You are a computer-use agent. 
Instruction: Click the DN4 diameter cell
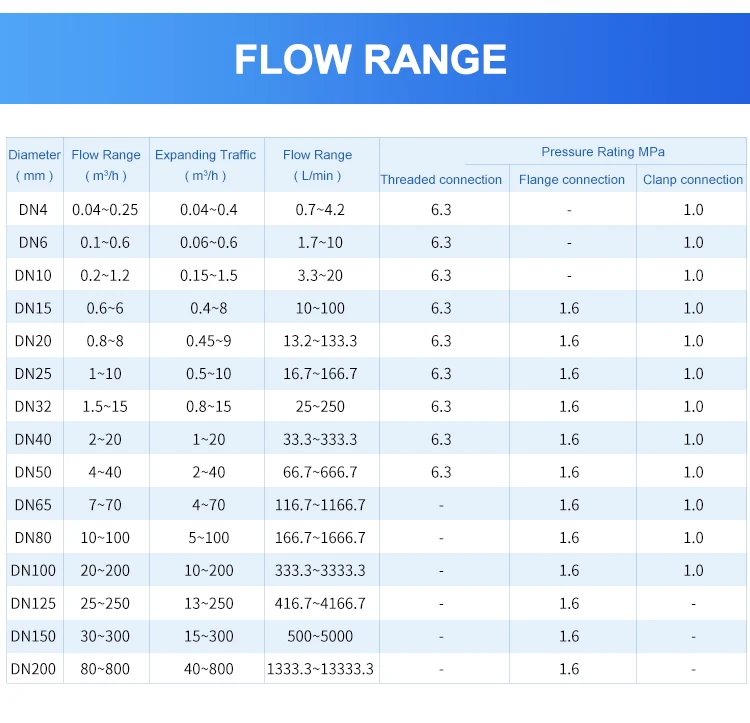[x=33, y=209]
